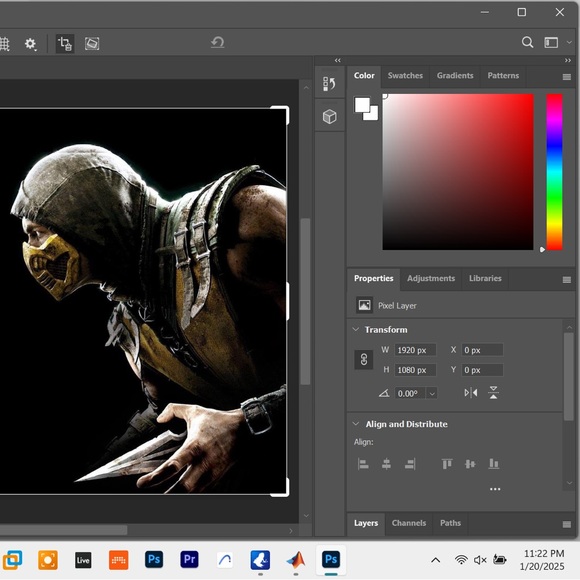The width and height of the screenshot is (580, 580).
Task: Click the reset crop arrow icon
Action: pos(218,42)
